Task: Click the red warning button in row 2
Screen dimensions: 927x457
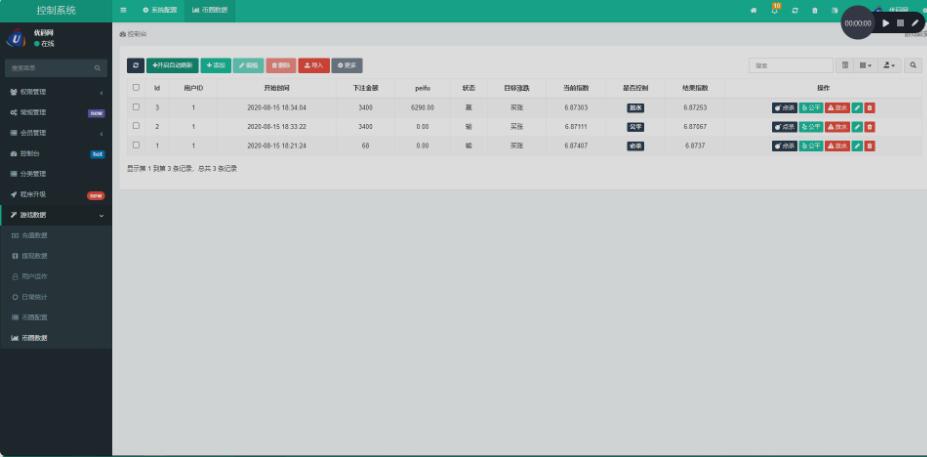Action: click(837, 127)
